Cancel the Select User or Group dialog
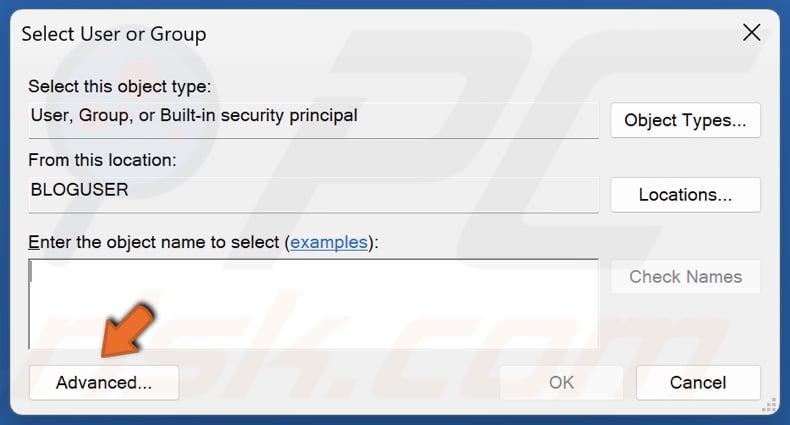 click(698, 382)
